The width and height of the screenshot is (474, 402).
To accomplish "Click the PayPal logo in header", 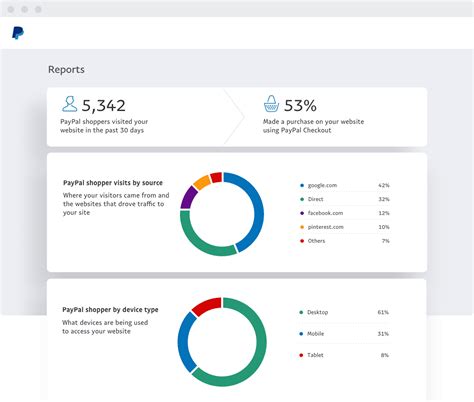I will tap(18, 33).
